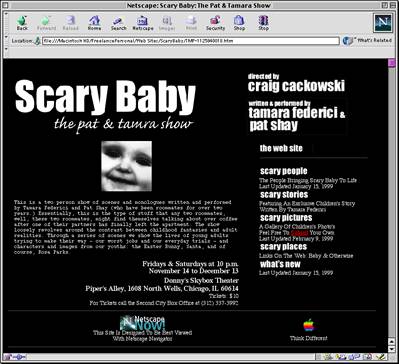Open the What's Related button
This screenshot has width=399, height=364.
[367, 41]
